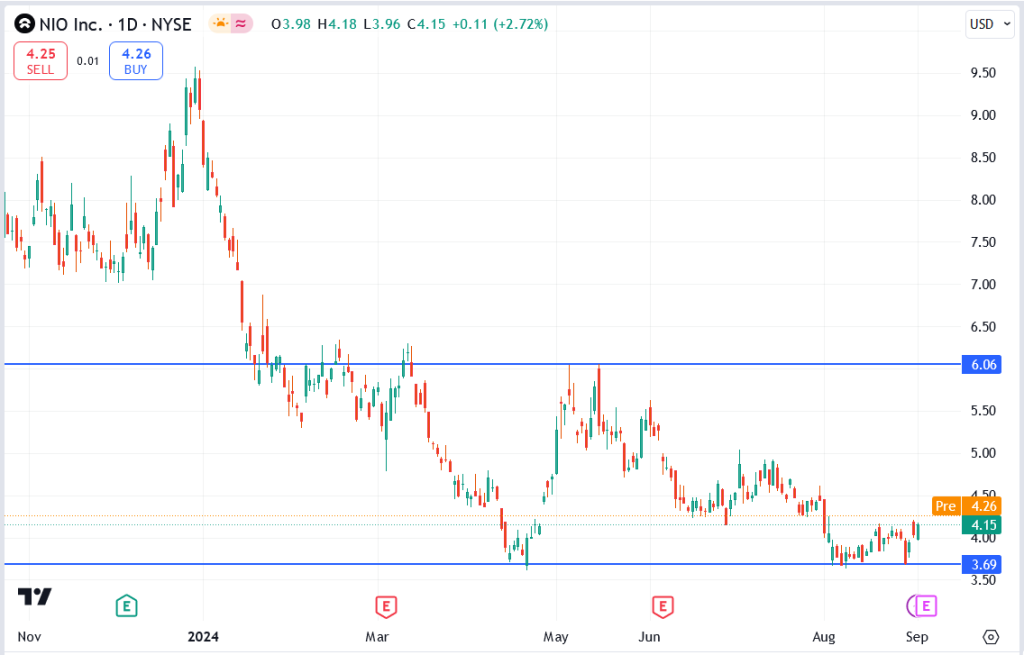Click the orange sun pre-market session icon
Screen dimensions: 1024x655
click(x=221, y=24)
